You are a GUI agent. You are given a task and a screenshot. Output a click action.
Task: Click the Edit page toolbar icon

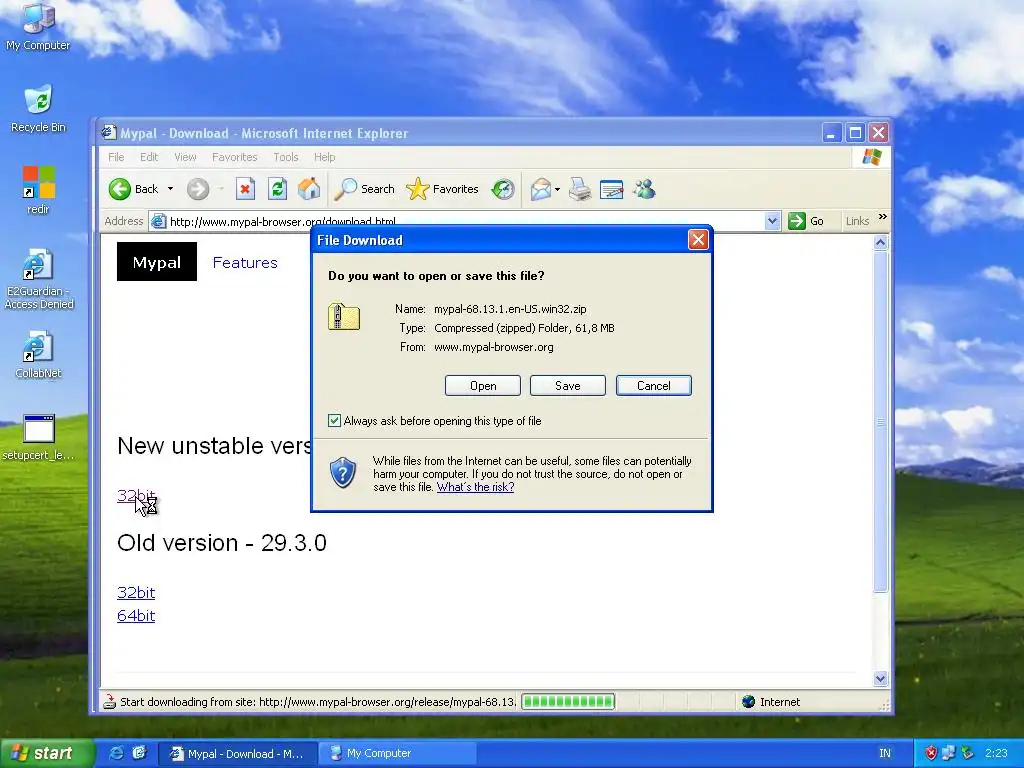coord(611,189)
